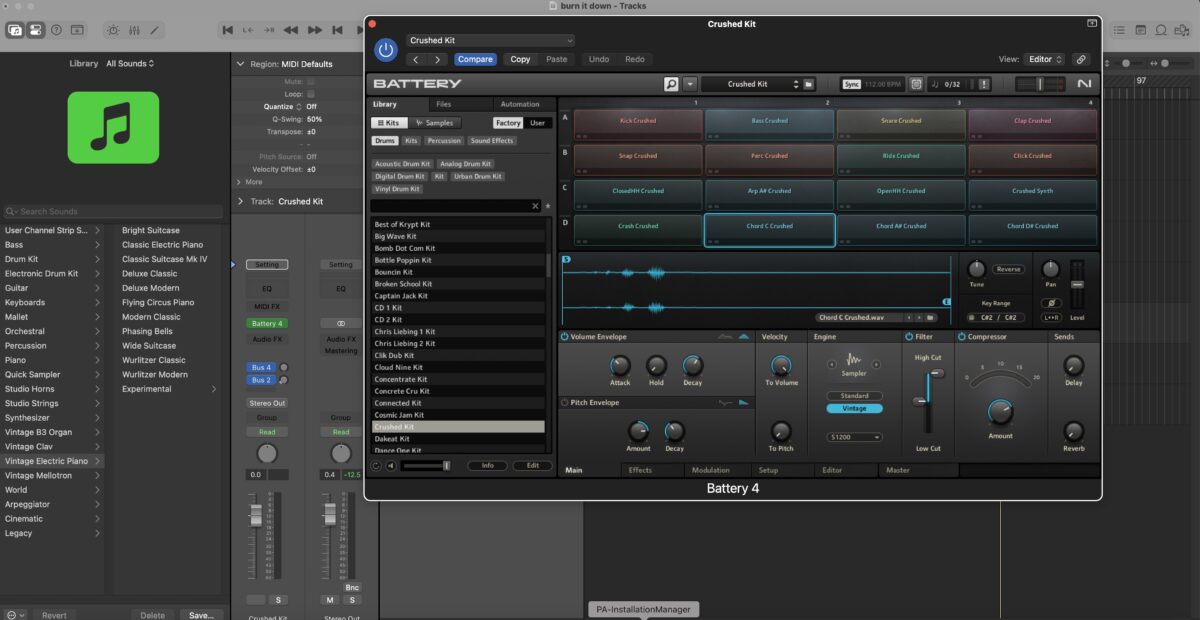Open the Crushed Kit preset dropdown in plugin header
Image resolution: width=1200 pixels, height=620 pixels.
(x=491, y=40)
